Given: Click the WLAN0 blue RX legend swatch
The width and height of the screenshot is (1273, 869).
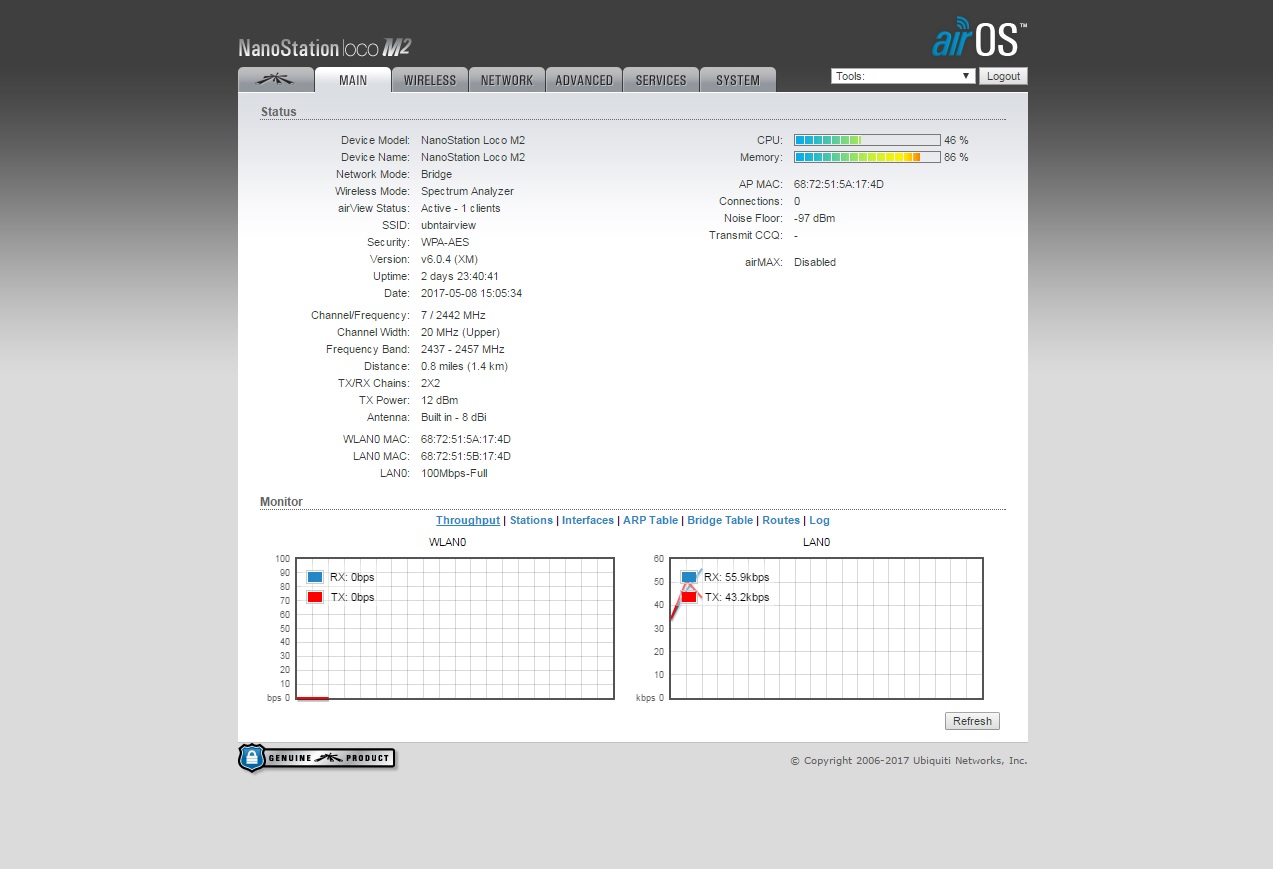Looking at the screenshot, I should 315,577.
